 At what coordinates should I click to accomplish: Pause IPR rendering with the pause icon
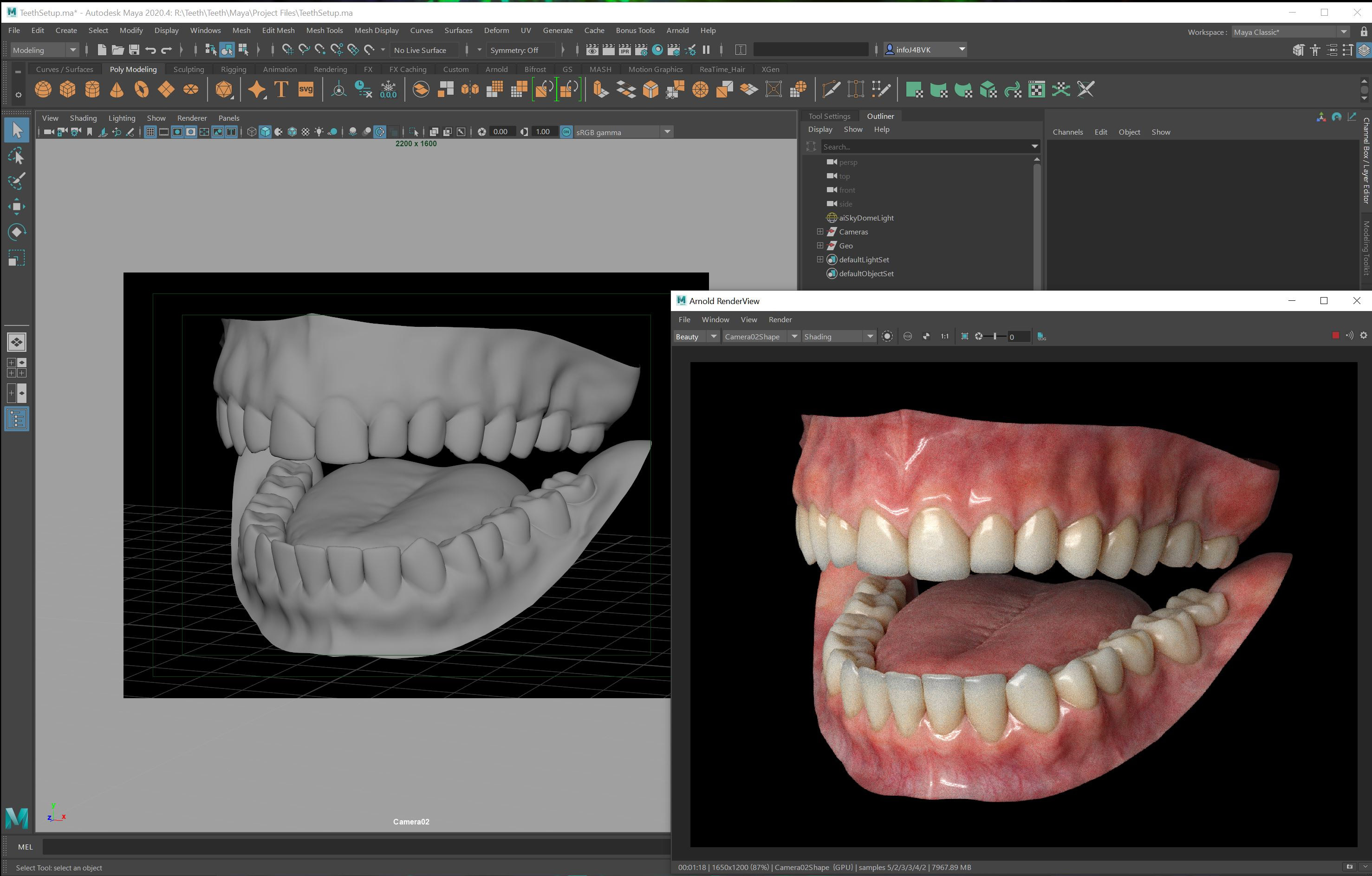tap(706, 50)
